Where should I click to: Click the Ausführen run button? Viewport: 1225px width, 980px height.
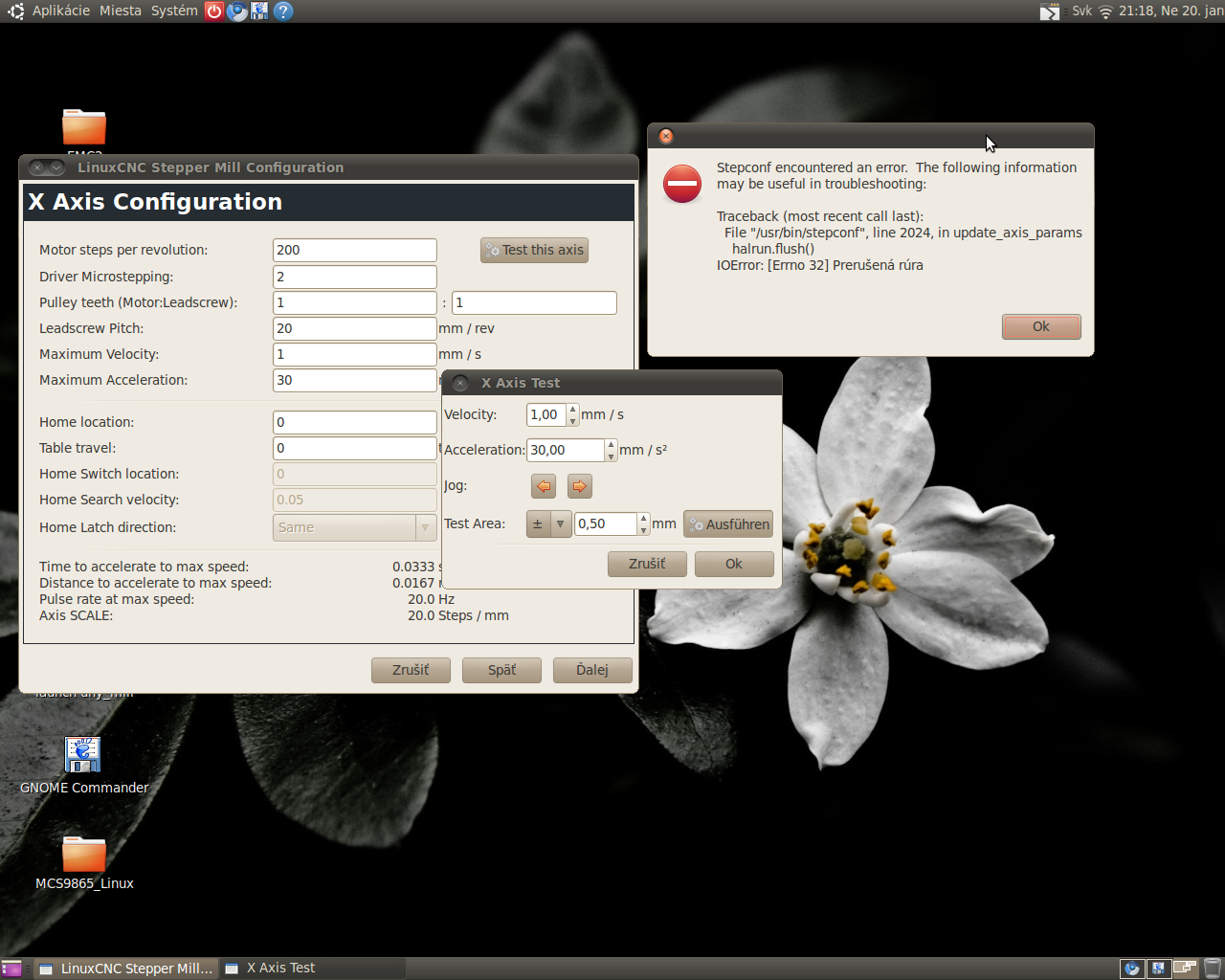pyautogui.click(x=728, y=524)
